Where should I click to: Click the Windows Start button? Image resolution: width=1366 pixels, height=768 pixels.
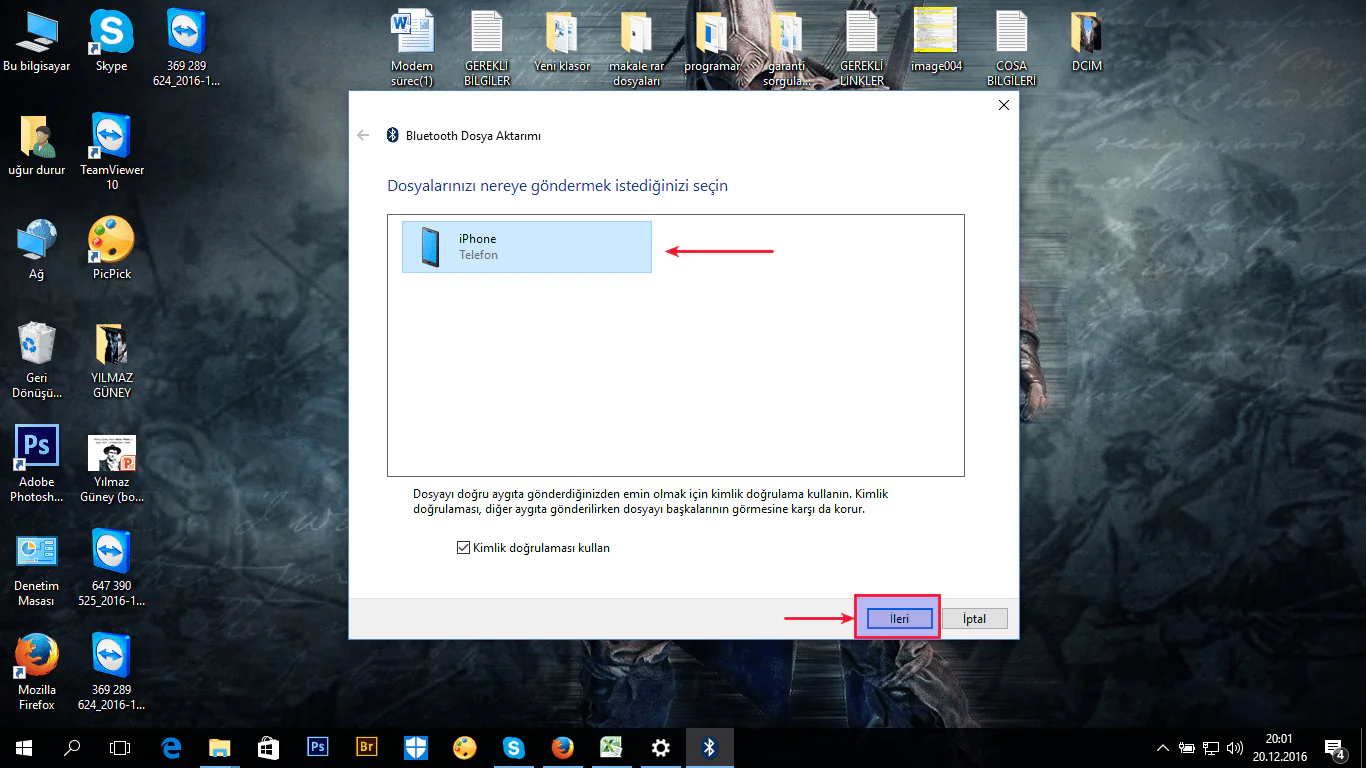click(x=24, y=747)
